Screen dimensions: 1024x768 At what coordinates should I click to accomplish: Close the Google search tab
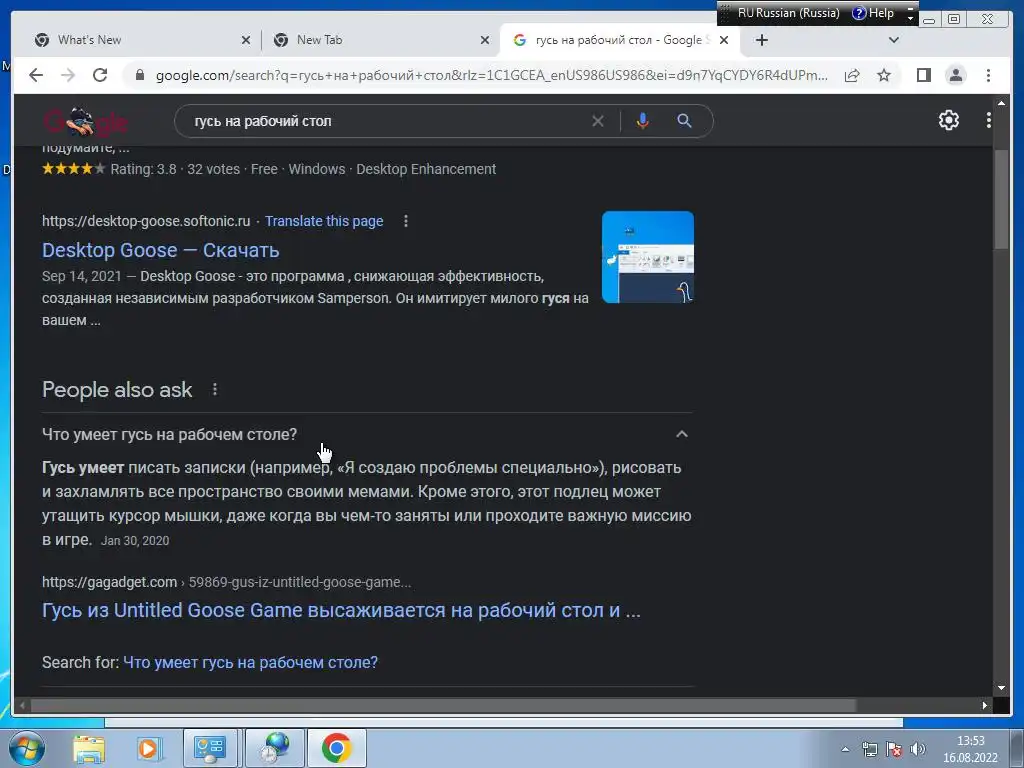[724, 40]
